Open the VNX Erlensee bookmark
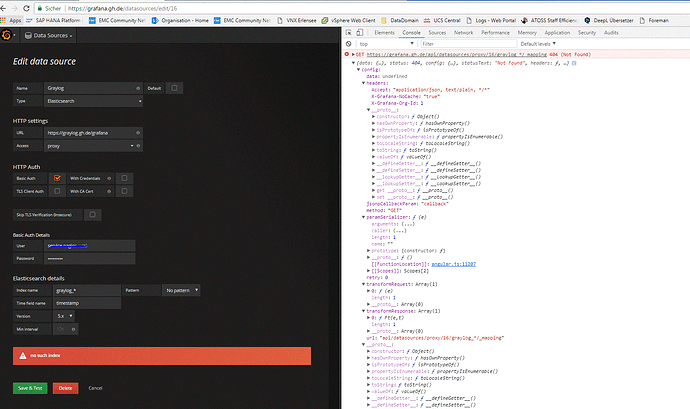Image resolution: width=690 pixels, height=409 pixels. pyautogui.click(x=297, y=20)
